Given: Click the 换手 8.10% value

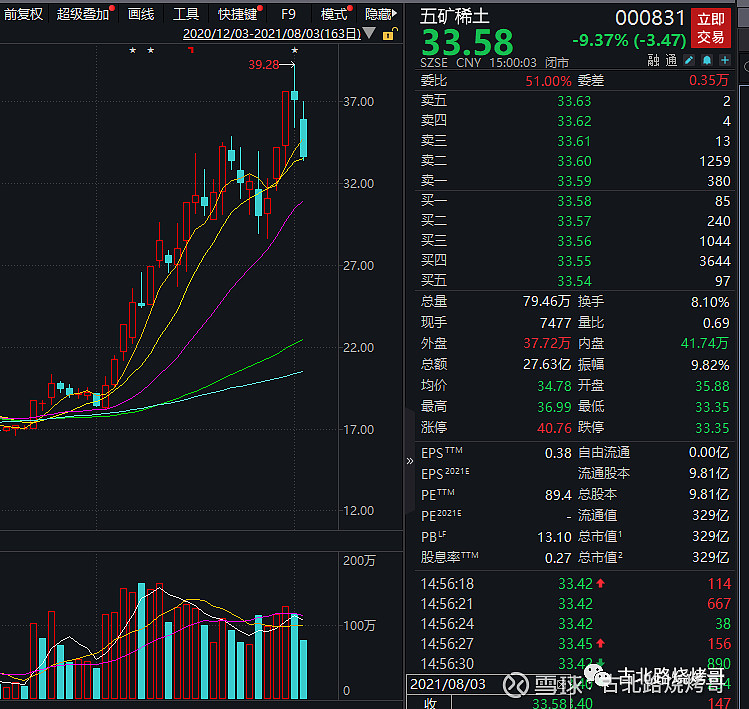Looking at the screenshot, I should click(x=710, y=302).
